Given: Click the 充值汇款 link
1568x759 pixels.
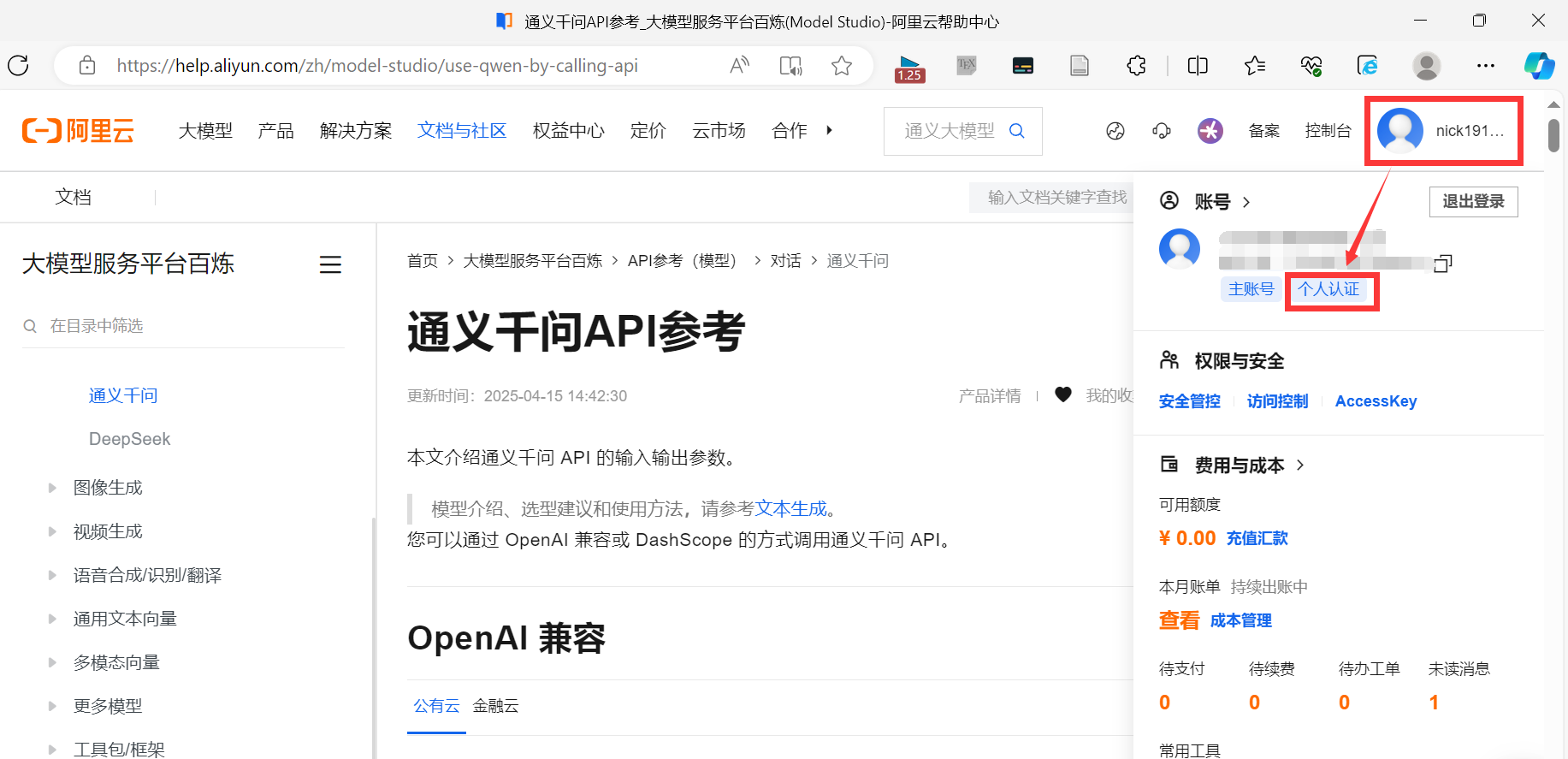Looking at the screenshot, I should click(x=1257, y=538).
